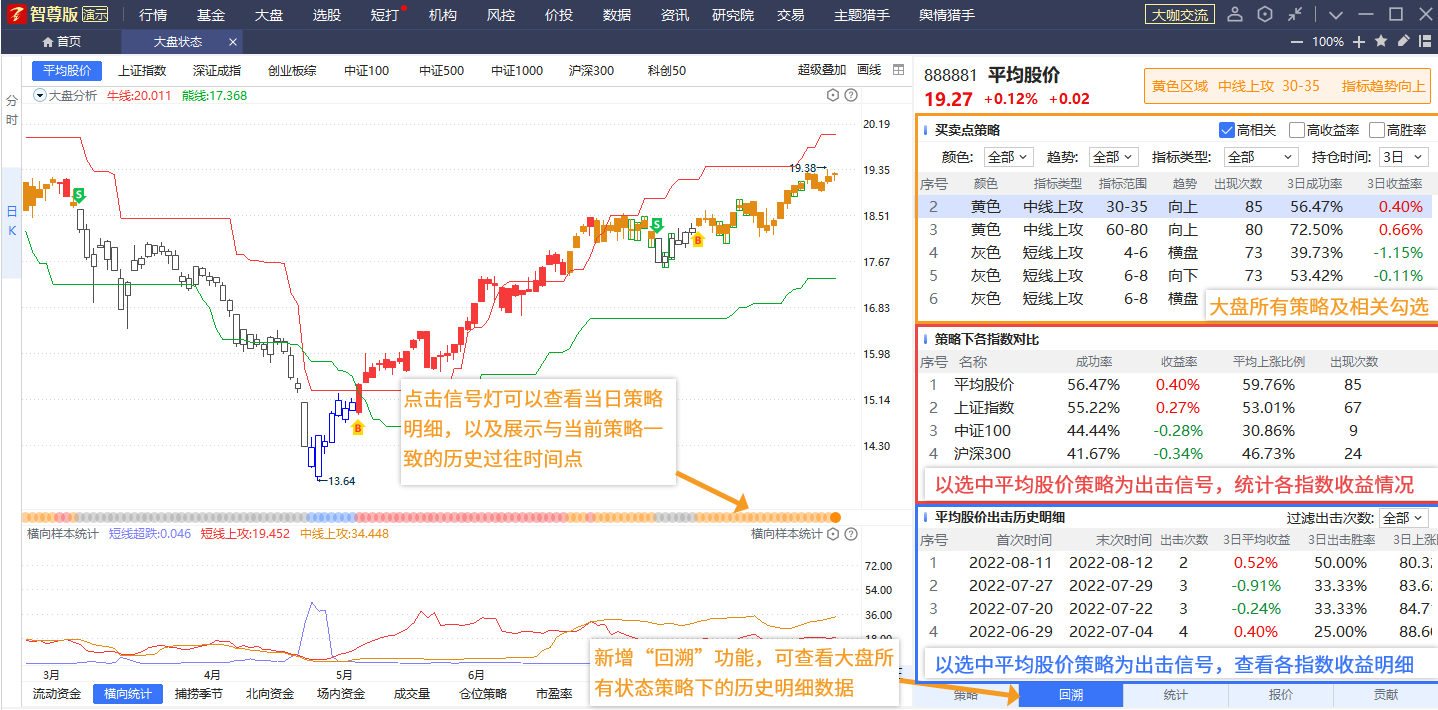Screen dimensions: 1438x710
Task: Open the user account icon
Action: (x=1235, y=14)
